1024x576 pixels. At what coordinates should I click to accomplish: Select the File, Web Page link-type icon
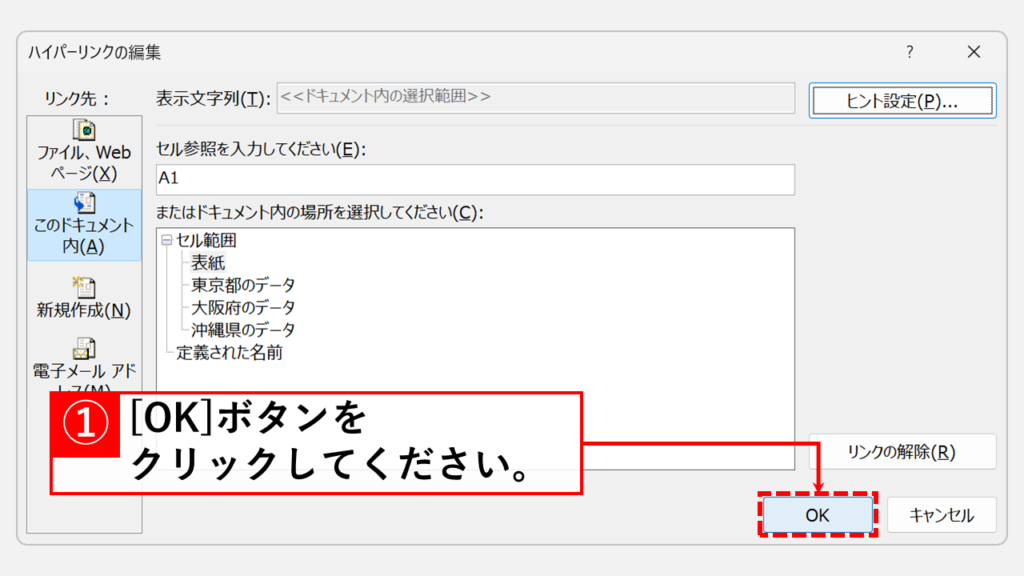click(x=84, y=130)
